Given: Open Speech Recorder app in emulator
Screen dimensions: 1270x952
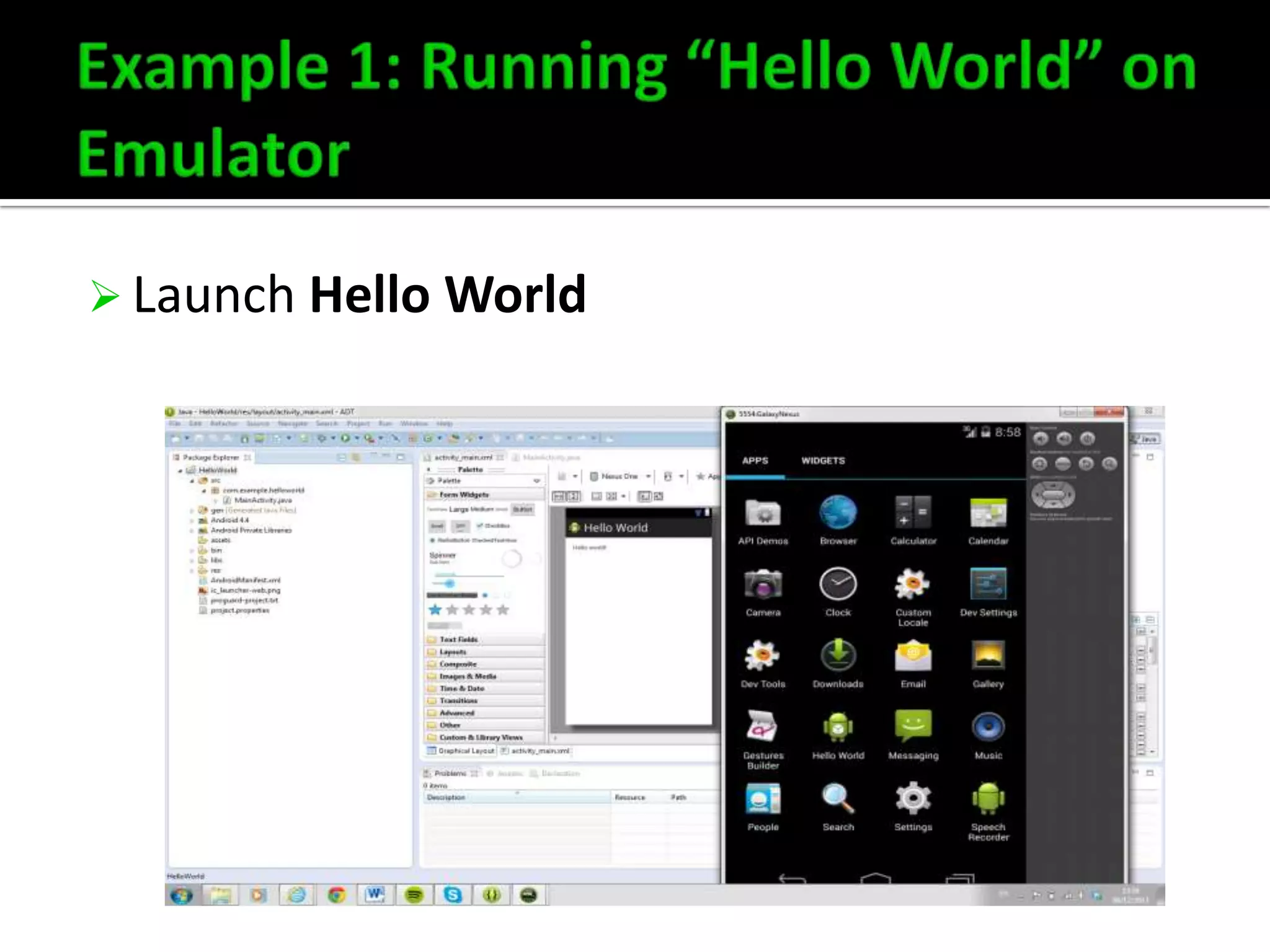Looking at the screenshot, I should coord(988,812).
